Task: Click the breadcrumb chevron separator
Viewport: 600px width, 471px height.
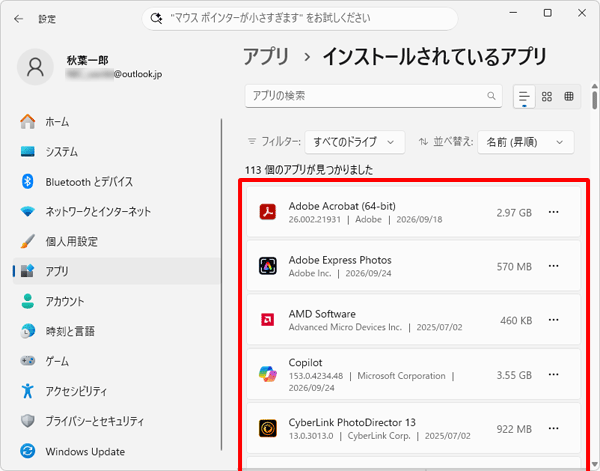Action: click(307, 57)
